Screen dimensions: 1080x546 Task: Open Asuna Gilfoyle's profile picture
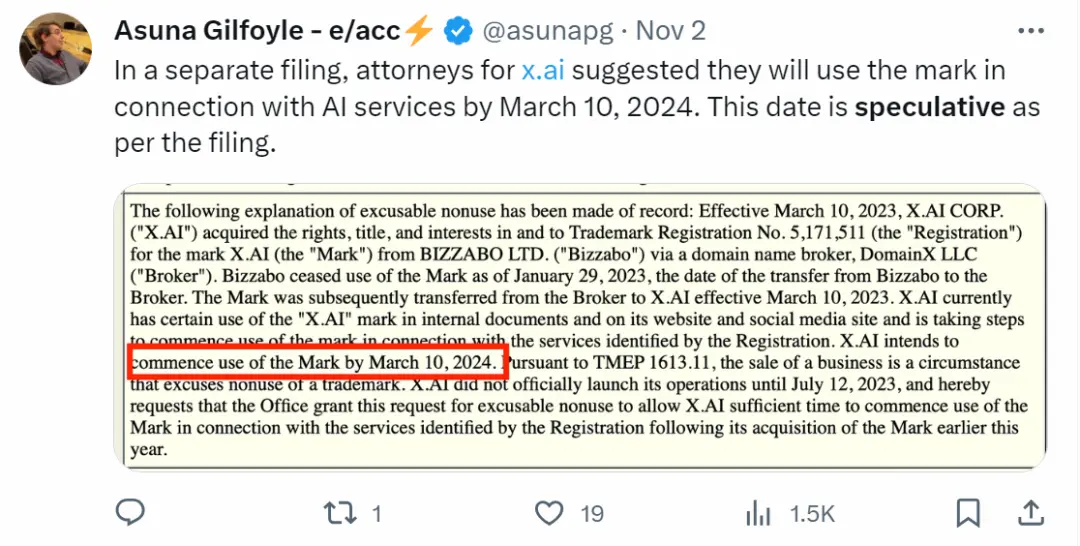(x=56, y=49)
